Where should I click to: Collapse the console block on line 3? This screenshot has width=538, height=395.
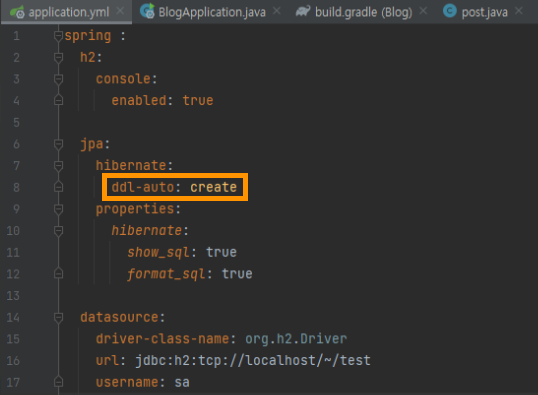click(58, 79)
